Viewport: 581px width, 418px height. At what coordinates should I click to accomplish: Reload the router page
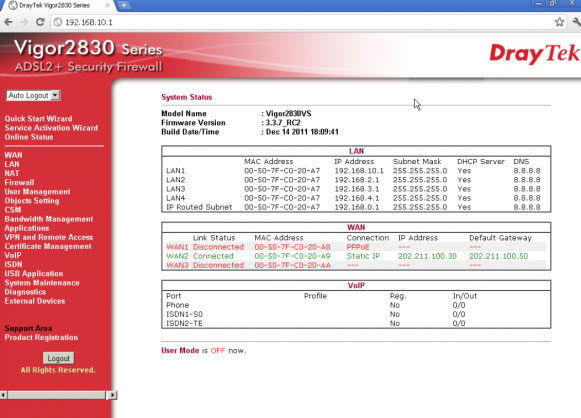tap(40, 22)
